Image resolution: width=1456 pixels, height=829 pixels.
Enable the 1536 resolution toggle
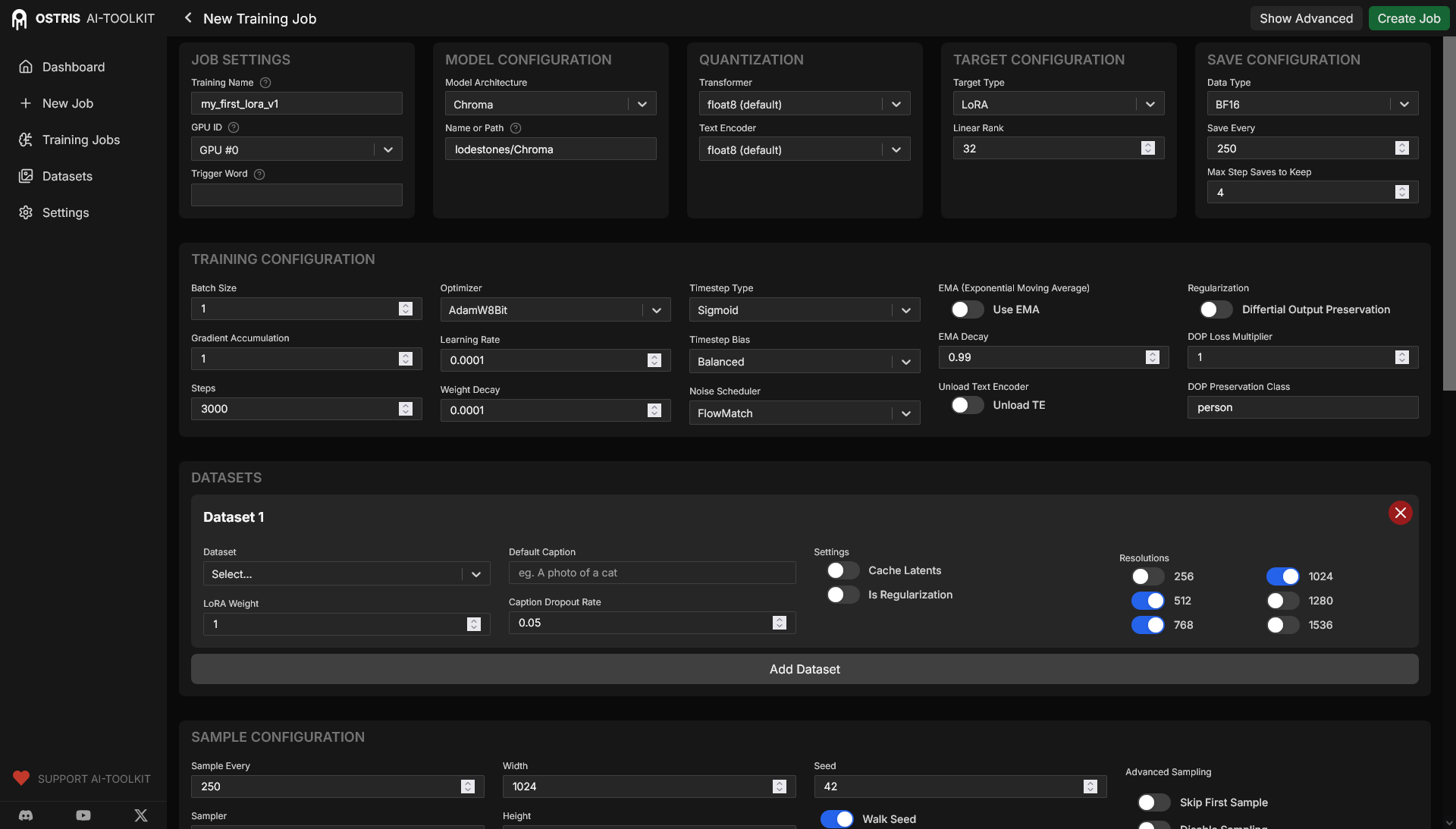(x=1282, y=625)
